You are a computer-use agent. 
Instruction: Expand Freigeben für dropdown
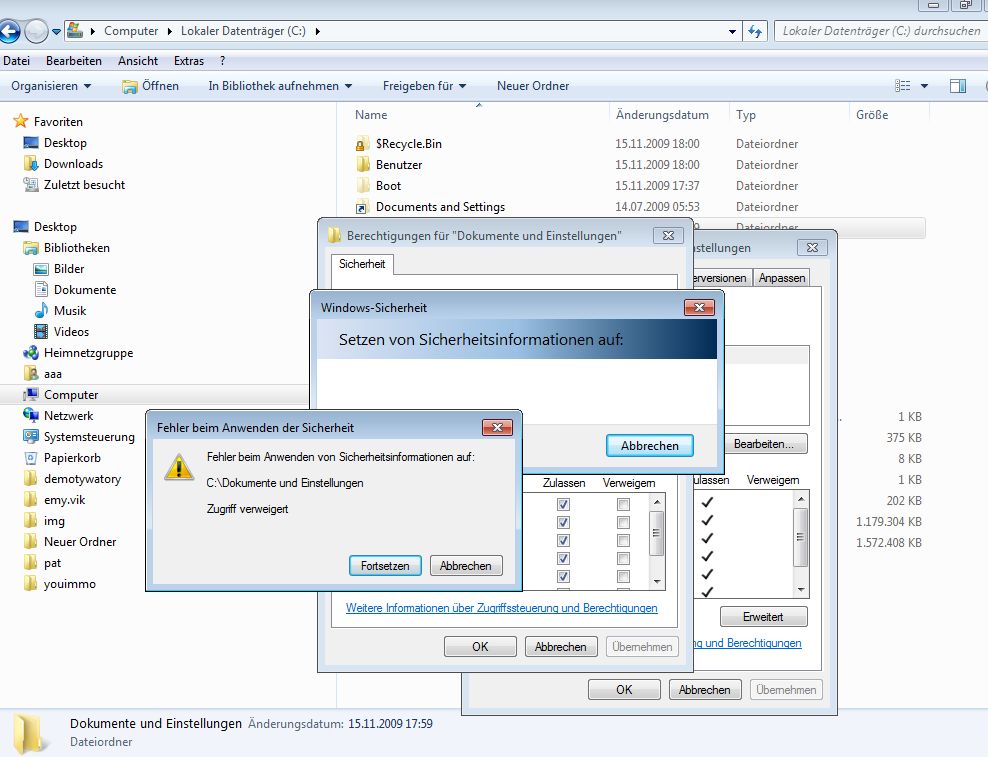point(424,86)
